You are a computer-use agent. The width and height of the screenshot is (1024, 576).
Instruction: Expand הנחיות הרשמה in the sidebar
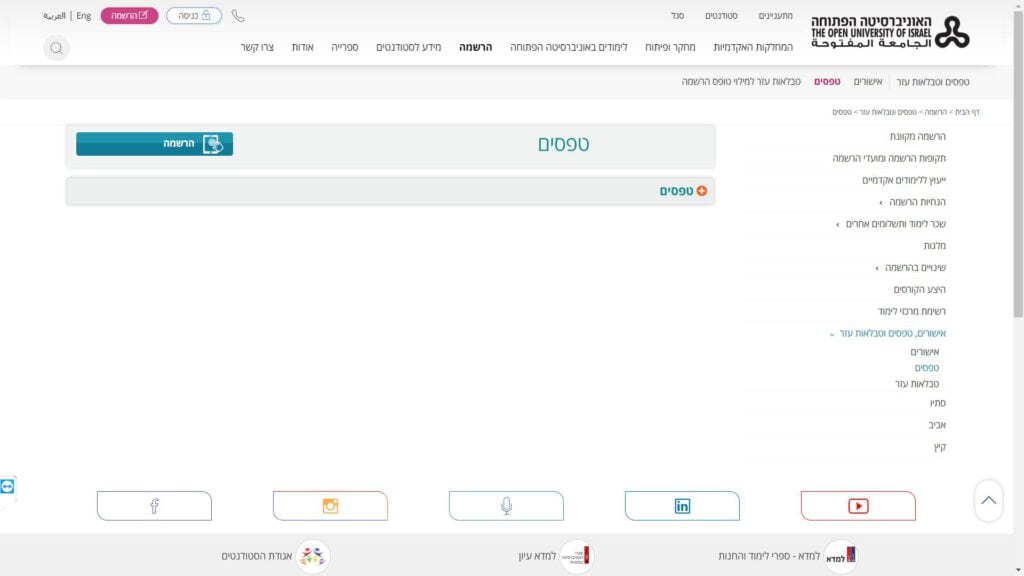(912, 202)
